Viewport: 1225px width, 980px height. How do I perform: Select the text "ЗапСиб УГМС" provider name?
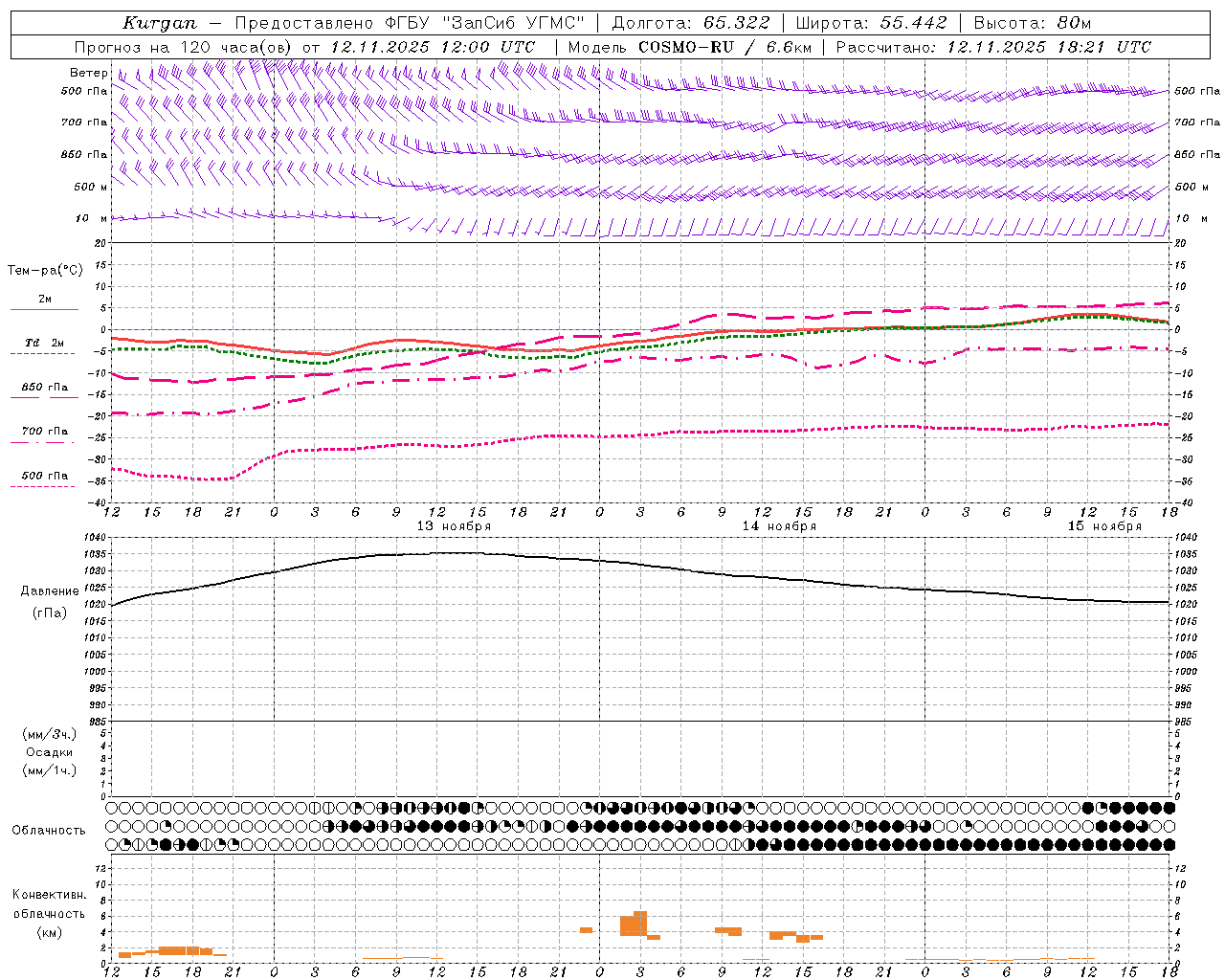pos(514,23)
